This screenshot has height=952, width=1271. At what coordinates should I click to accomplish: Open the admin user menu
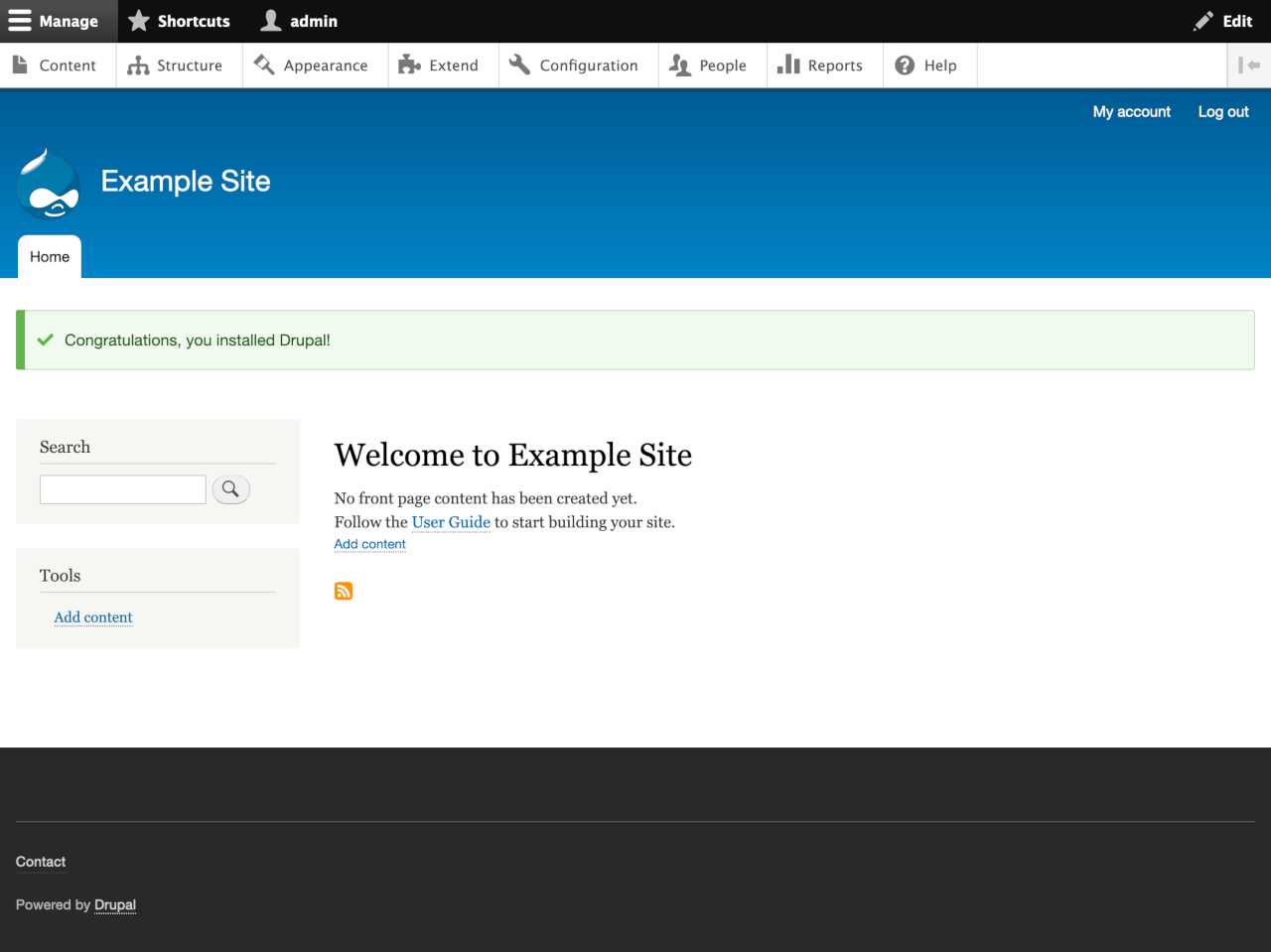click(x=298, y=21)
